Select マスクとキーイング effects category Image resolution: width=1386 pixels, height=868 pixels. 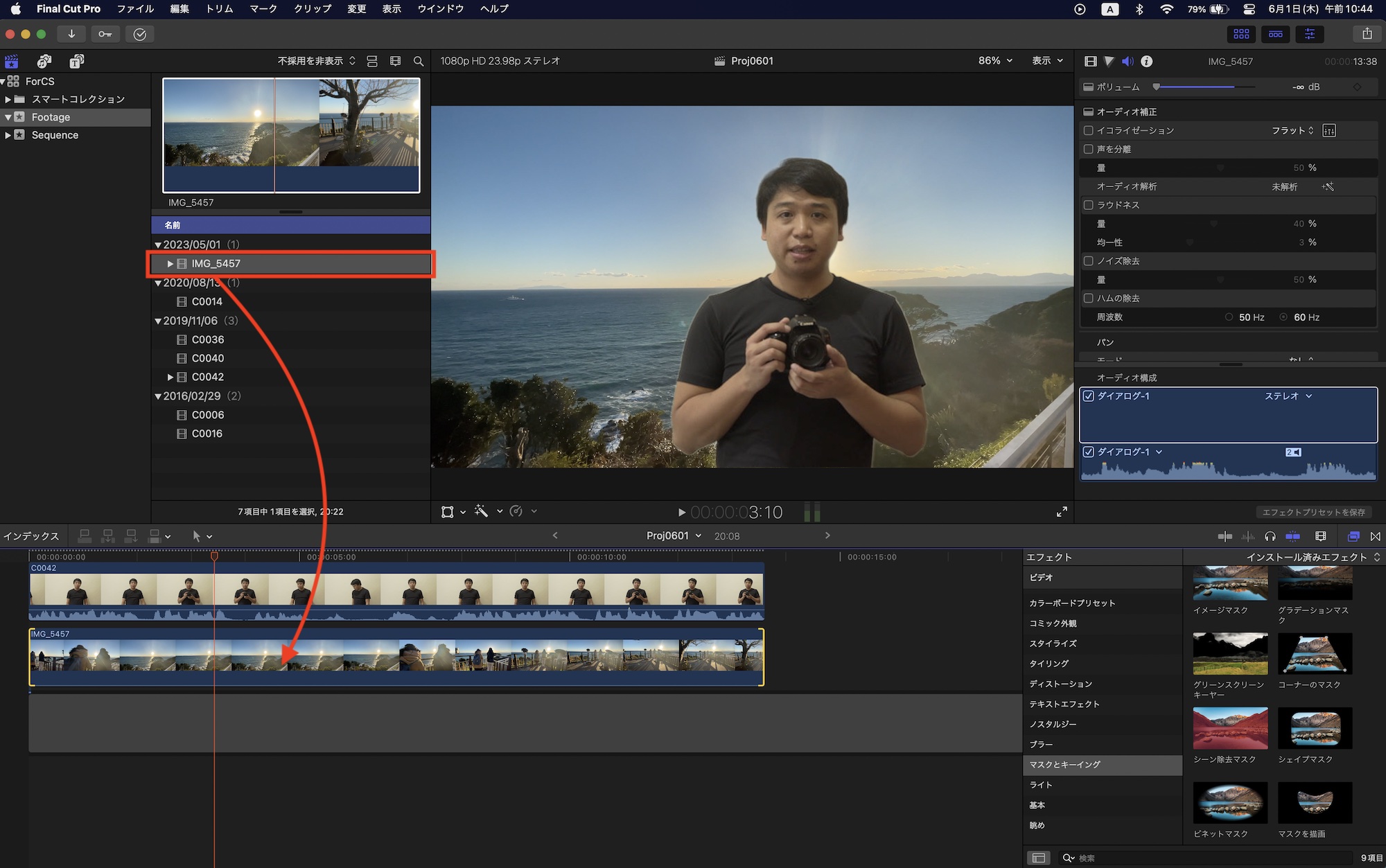pos(1065,765)
